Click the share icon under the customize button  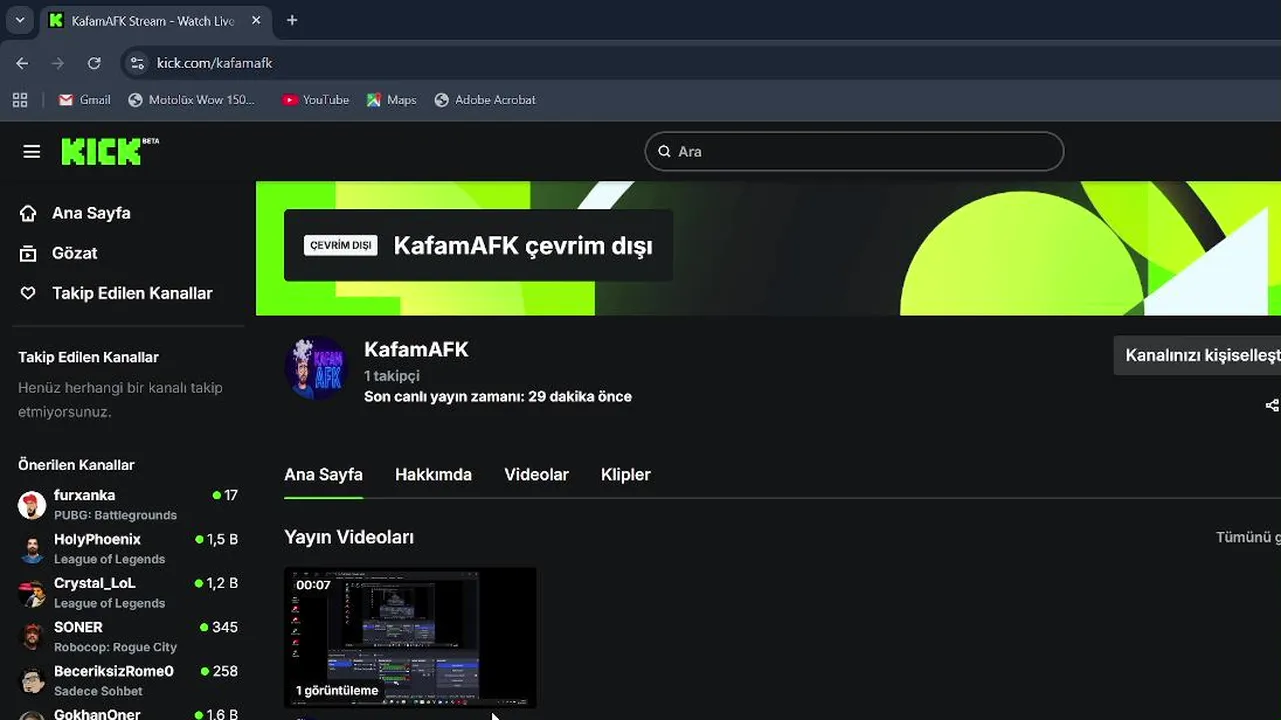point(1272,405)
